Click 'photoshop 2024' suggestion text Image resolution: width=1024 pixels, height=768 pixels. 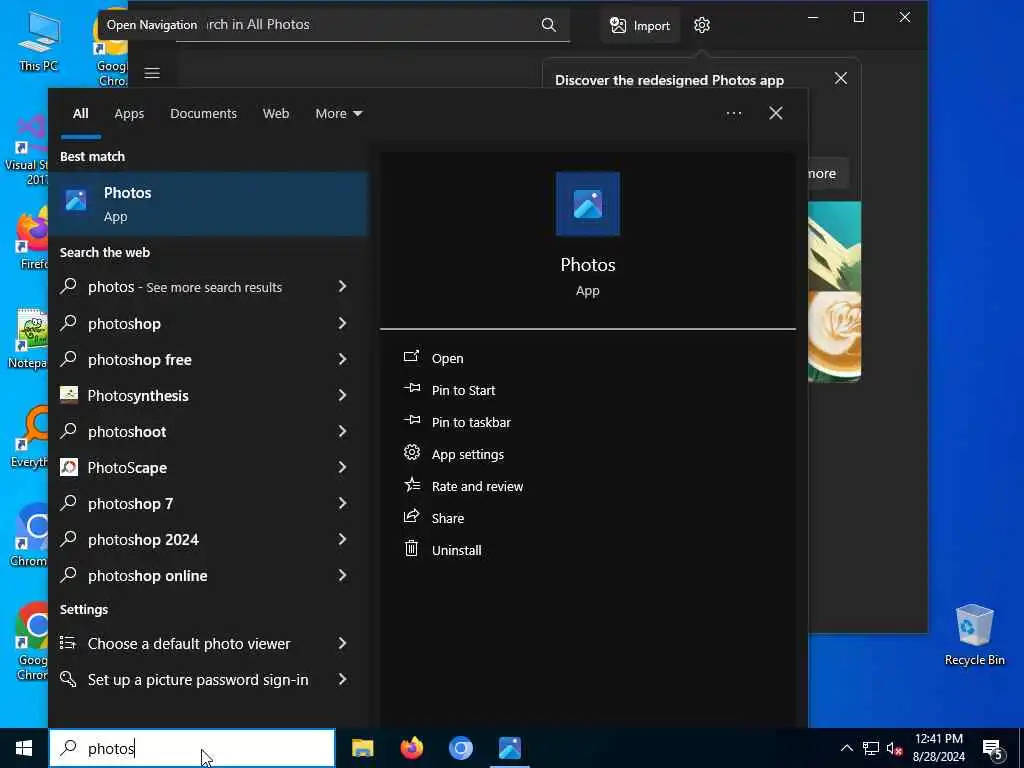pyautogui.click(x=143, y=540)
